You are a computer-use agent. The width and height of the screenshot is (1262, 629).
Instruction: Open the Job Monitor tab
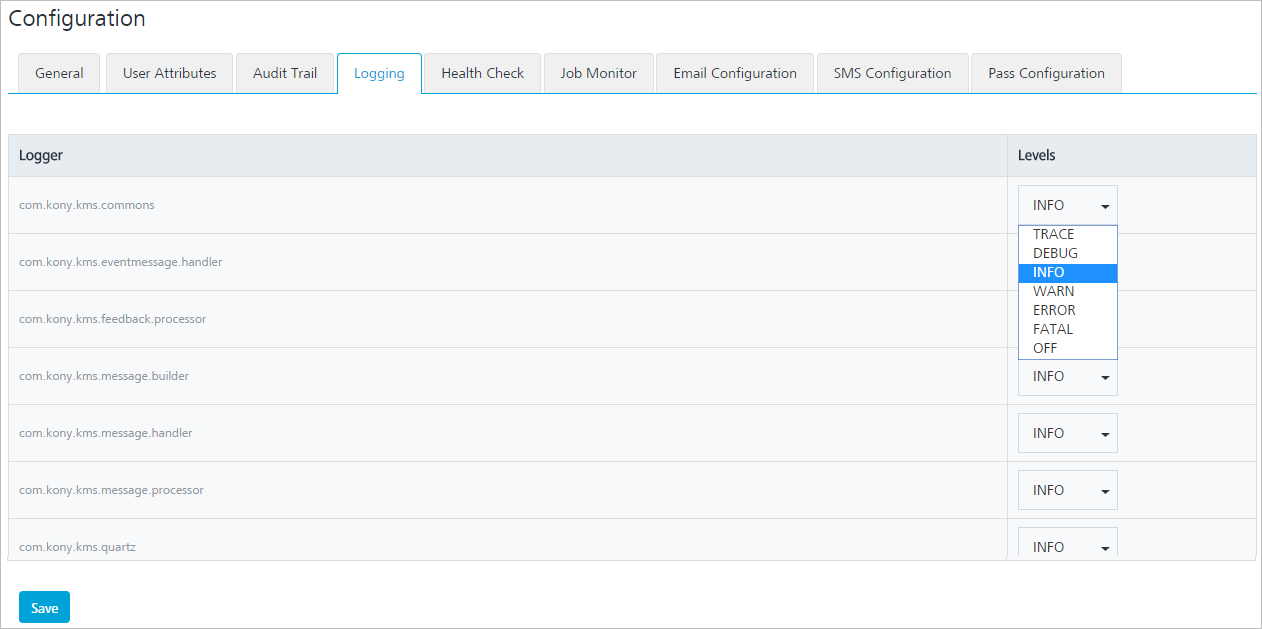[598, 73]
